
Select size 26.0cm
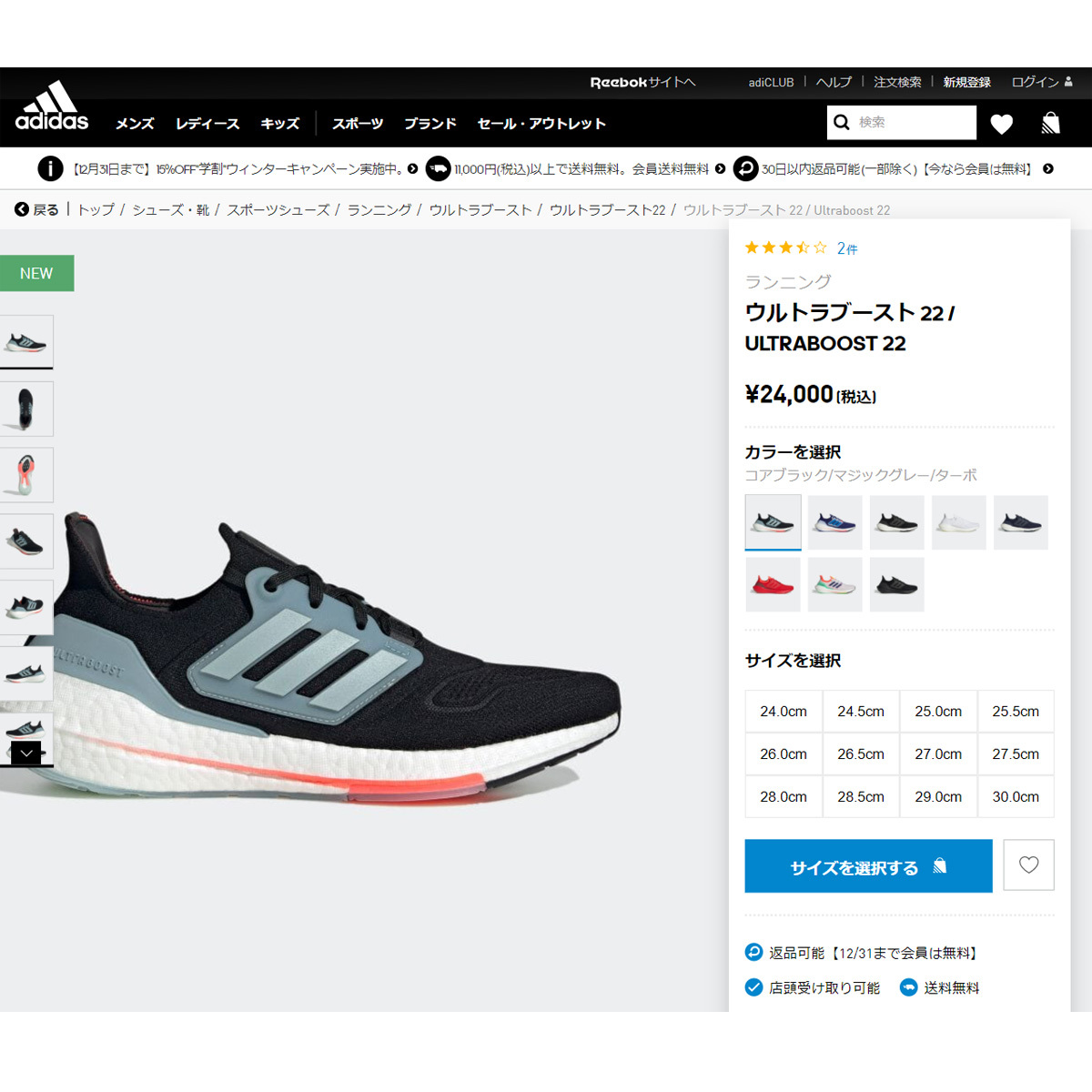[x=784, y=754]
